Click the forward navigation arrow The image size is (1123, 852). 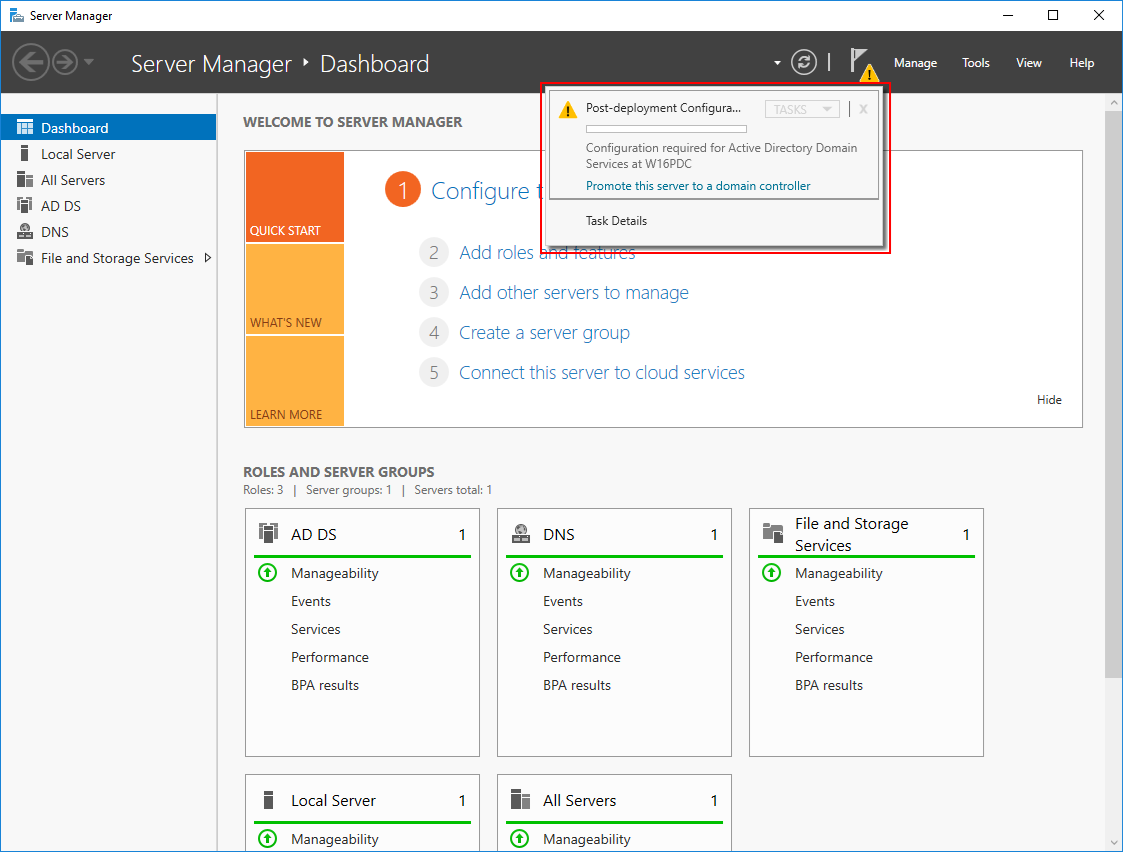click(x=65, y=62)
